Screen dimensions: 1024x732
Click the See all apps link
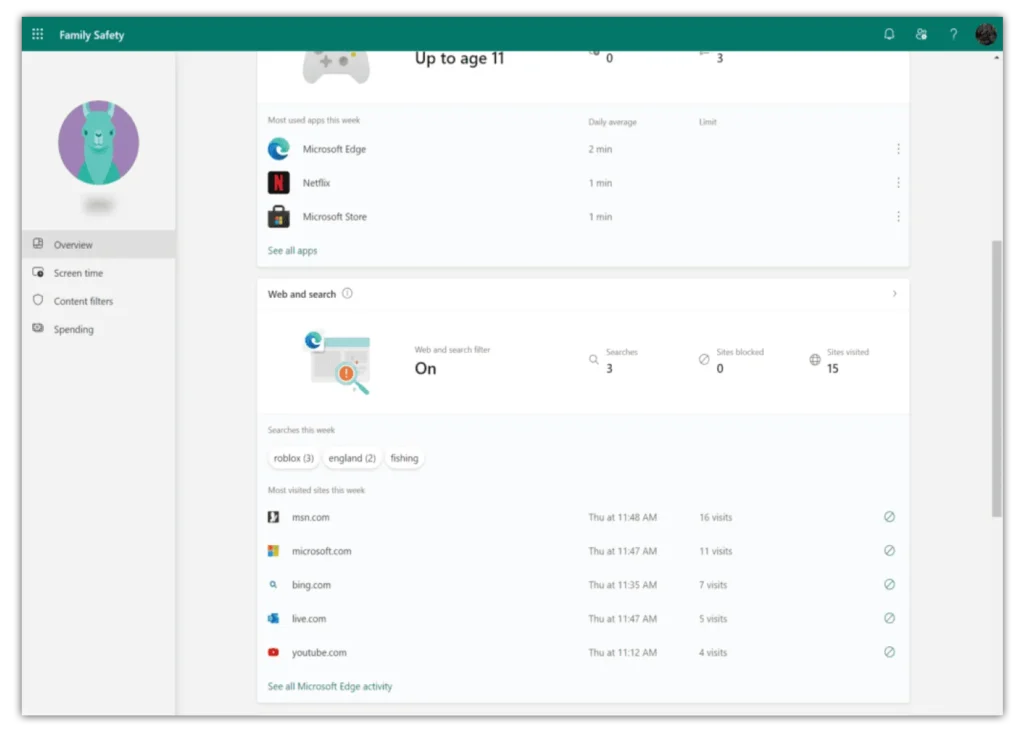pyautogui.click(x=293, y=251)
